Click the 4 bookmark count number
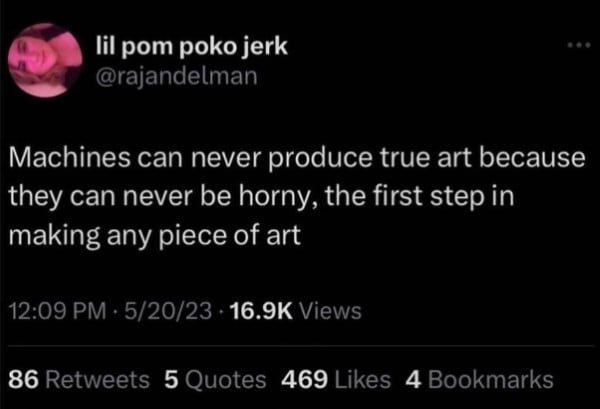 pyautogui.click(x=412, y=380)
